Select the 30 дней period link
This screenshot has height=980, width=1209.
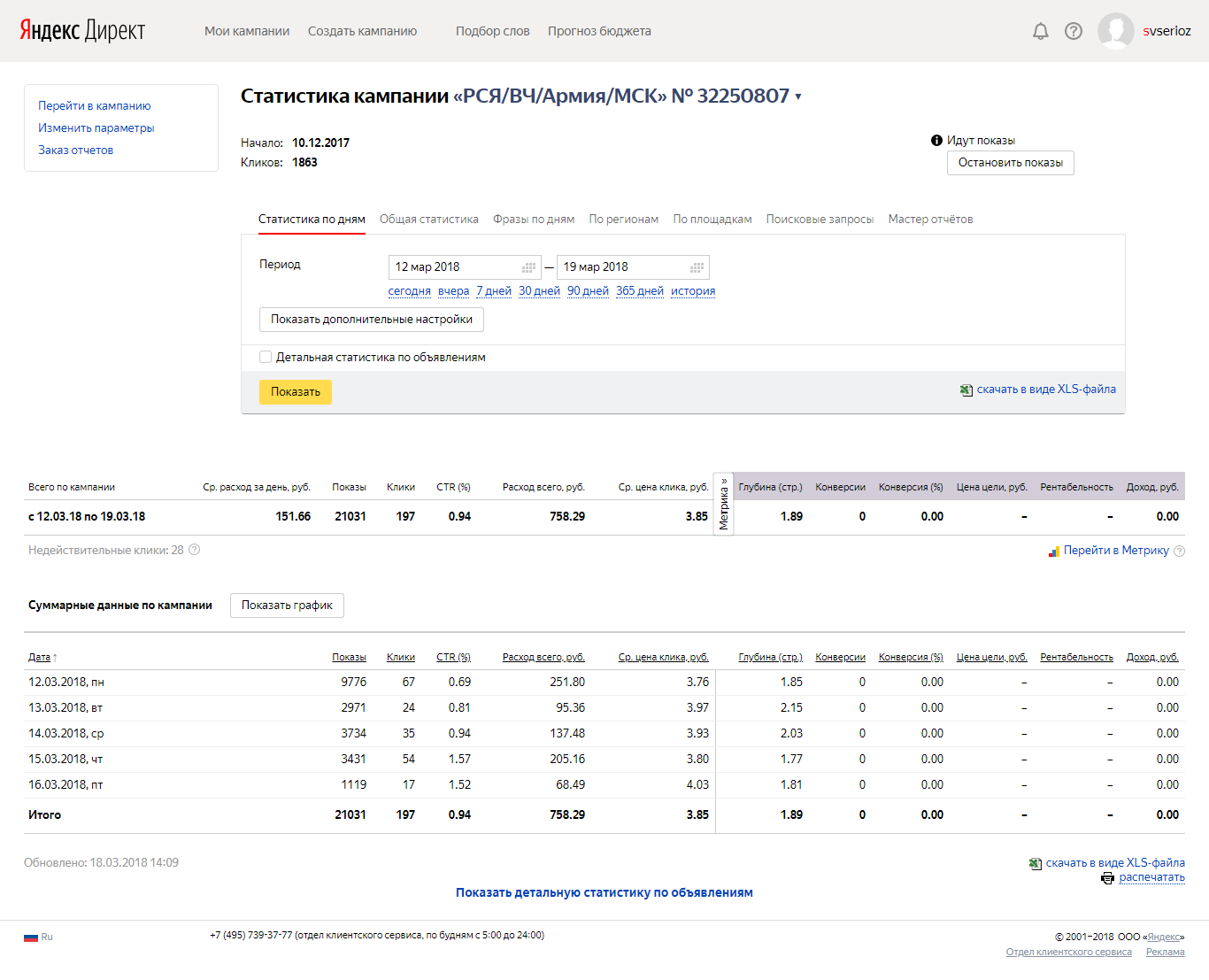(539, 290)
